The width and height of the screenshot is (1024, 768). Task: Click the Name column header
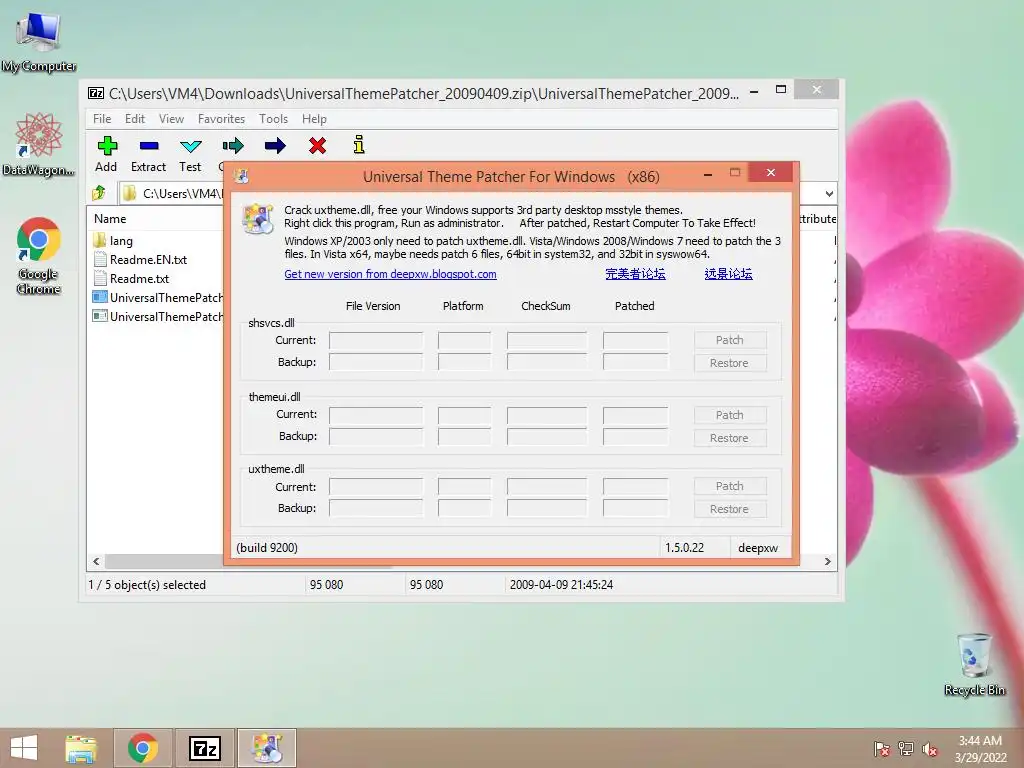coord(110,219)
